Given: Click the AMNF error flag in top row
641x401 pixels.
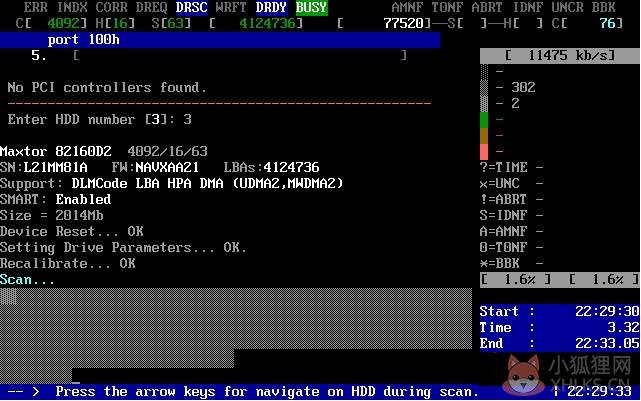Looking at the screenshot, I should coord(407,7).
